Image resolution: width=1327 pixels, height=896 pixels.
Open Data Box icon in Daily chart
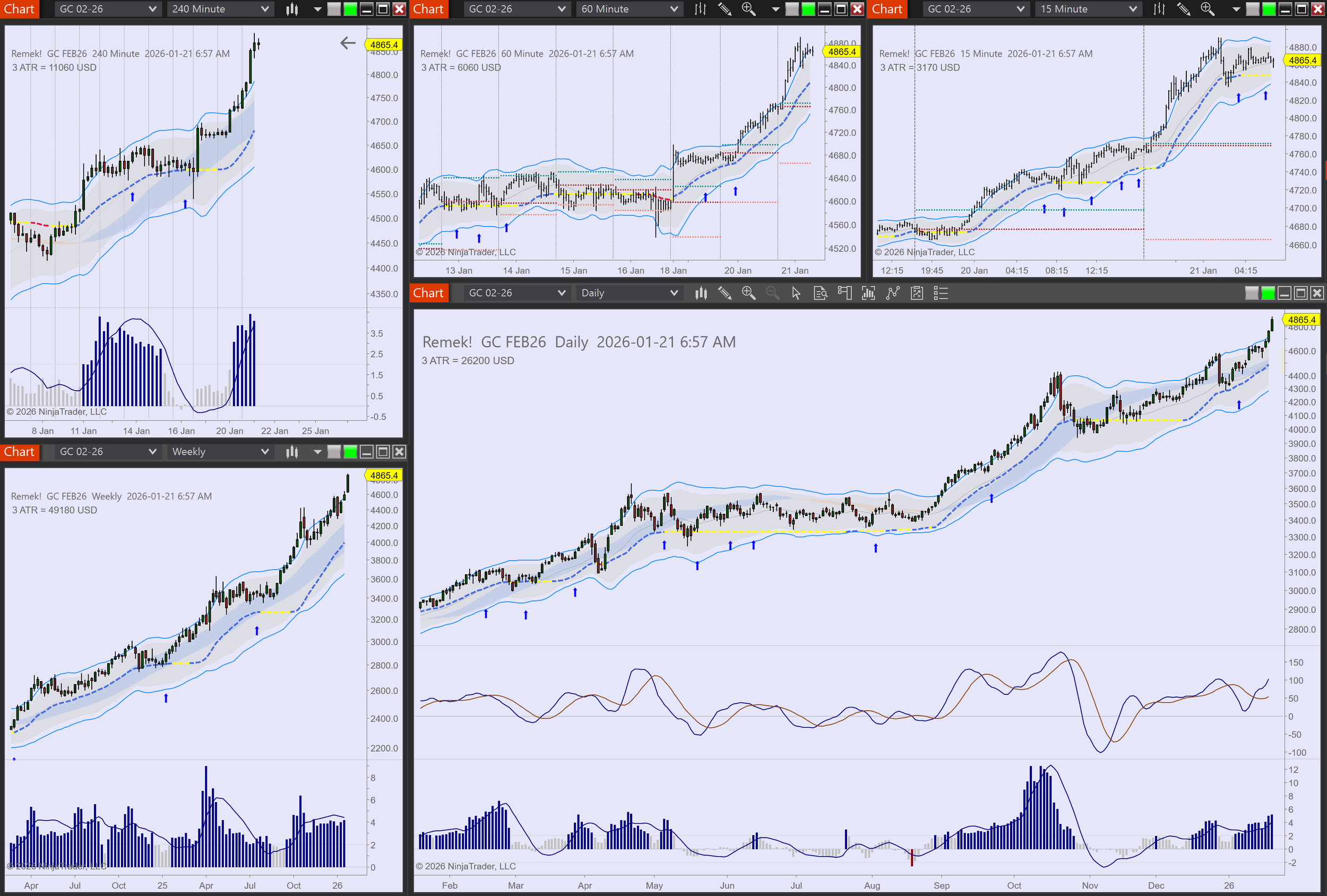(x=820, y=293)
